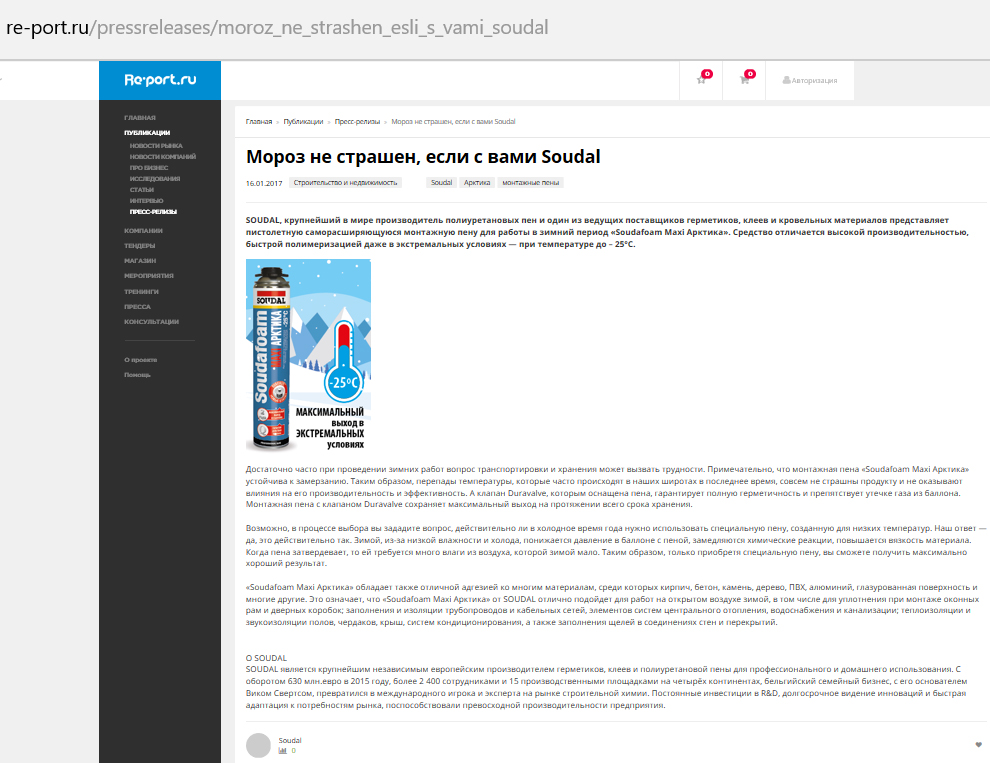This screenshot has width=990, height=763.
Task: Select ИССЛЕДОВАНИЯ submenu item
Action: click(155, 179)
